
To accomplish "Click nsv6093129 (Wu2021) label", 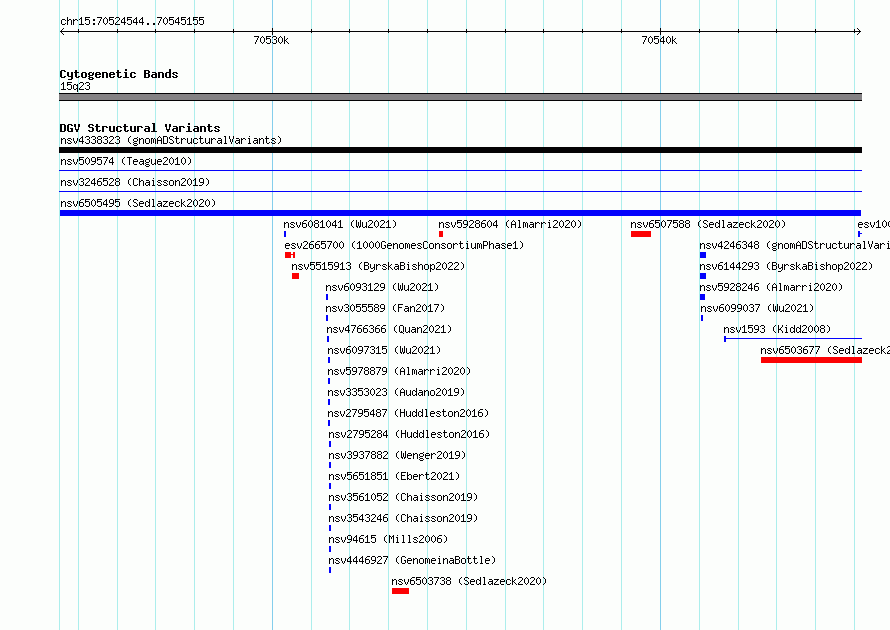I will 382,287.
